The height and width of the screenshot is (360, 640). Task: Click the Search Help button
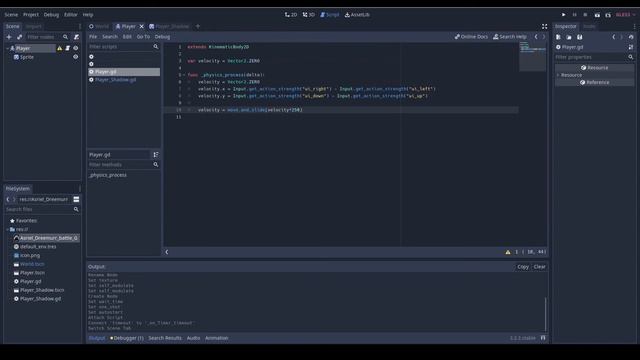pos(510,37)
